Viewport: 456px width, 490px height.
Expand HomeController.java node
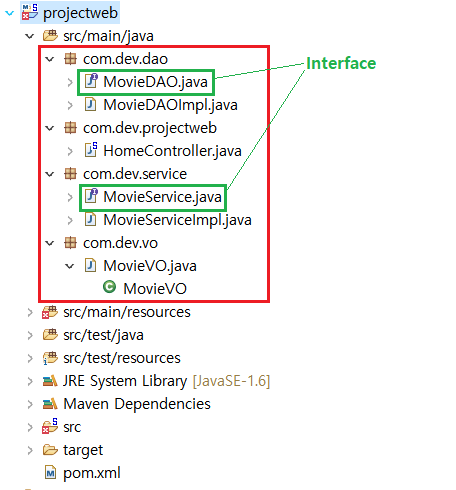coord(70,151)
